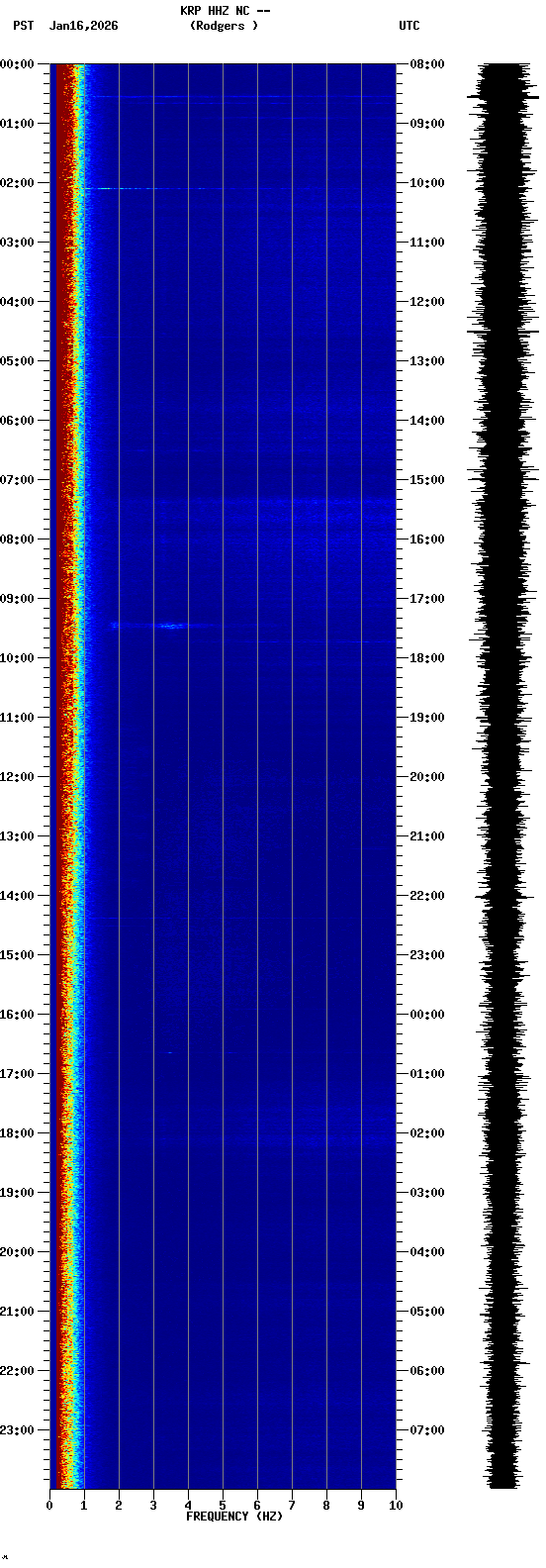The height and width of the screenshot is (1568, 546).
Task: Click the PST '01:00' time label
Action: [x=17, y=124]
